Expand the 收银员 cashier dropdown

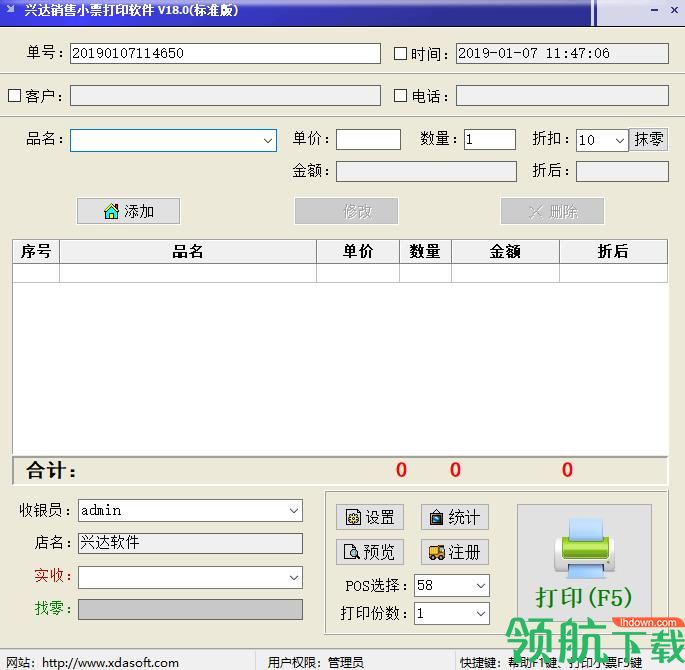pyautogui.click(x=294, y=511)
